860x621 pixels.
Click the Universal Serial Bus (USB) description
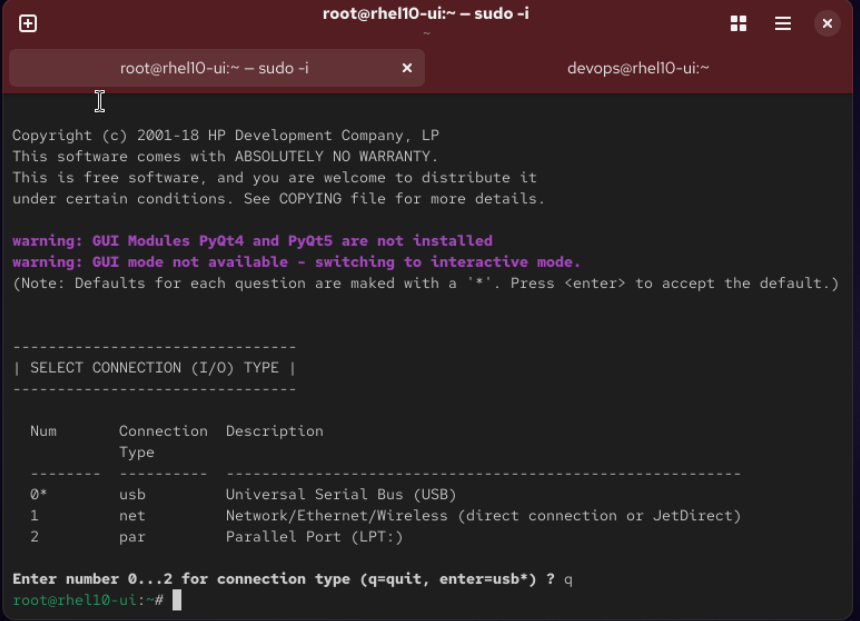point(340,494)
